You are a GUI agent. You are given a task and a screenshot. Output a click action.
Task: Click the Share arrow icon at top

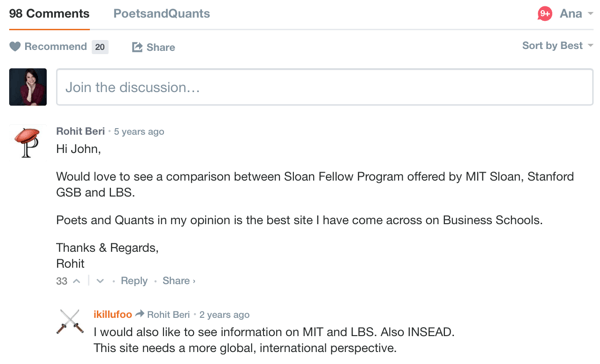pyautogui.click(x=137, y=47)
